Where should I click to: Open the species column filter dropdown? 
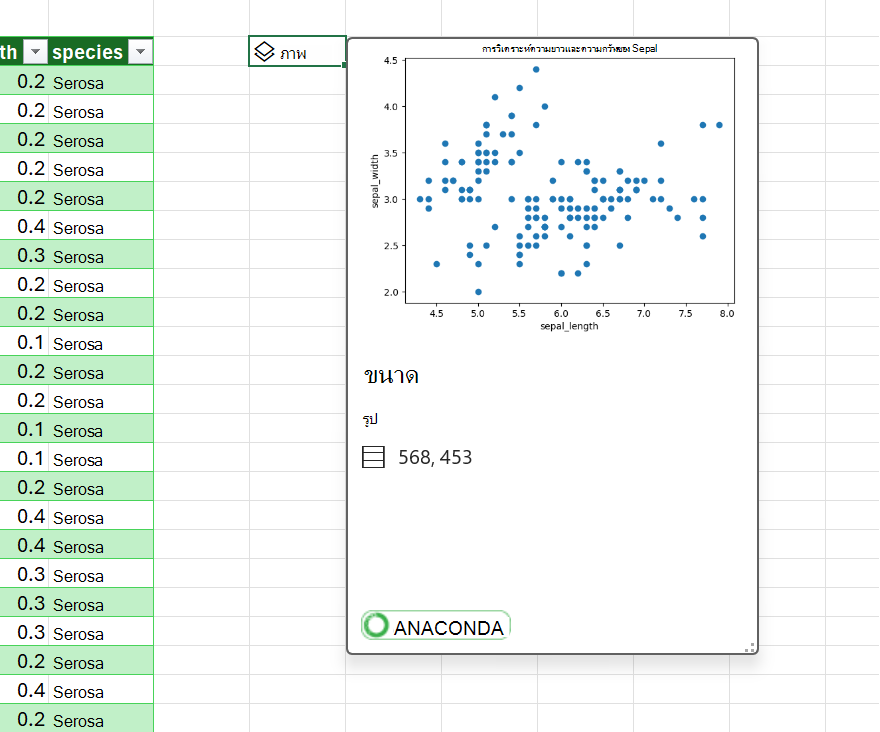[140, 52]
